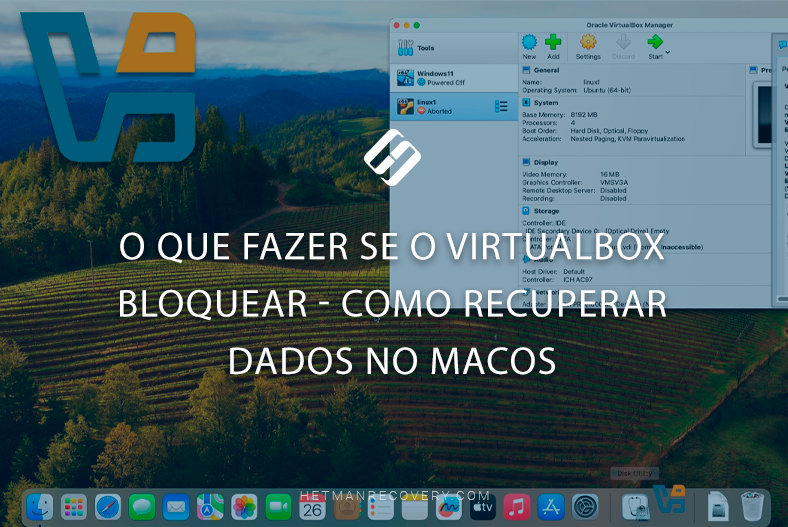Click the '16 MB' video memory value
788x527 pixels.
click(x=610, y=174)
